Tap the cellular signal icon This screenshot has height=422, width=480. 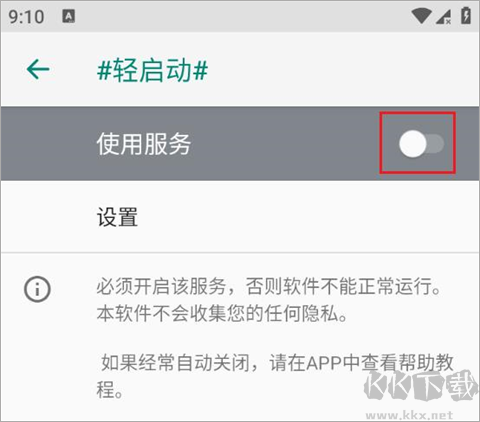tap(444, 17)
